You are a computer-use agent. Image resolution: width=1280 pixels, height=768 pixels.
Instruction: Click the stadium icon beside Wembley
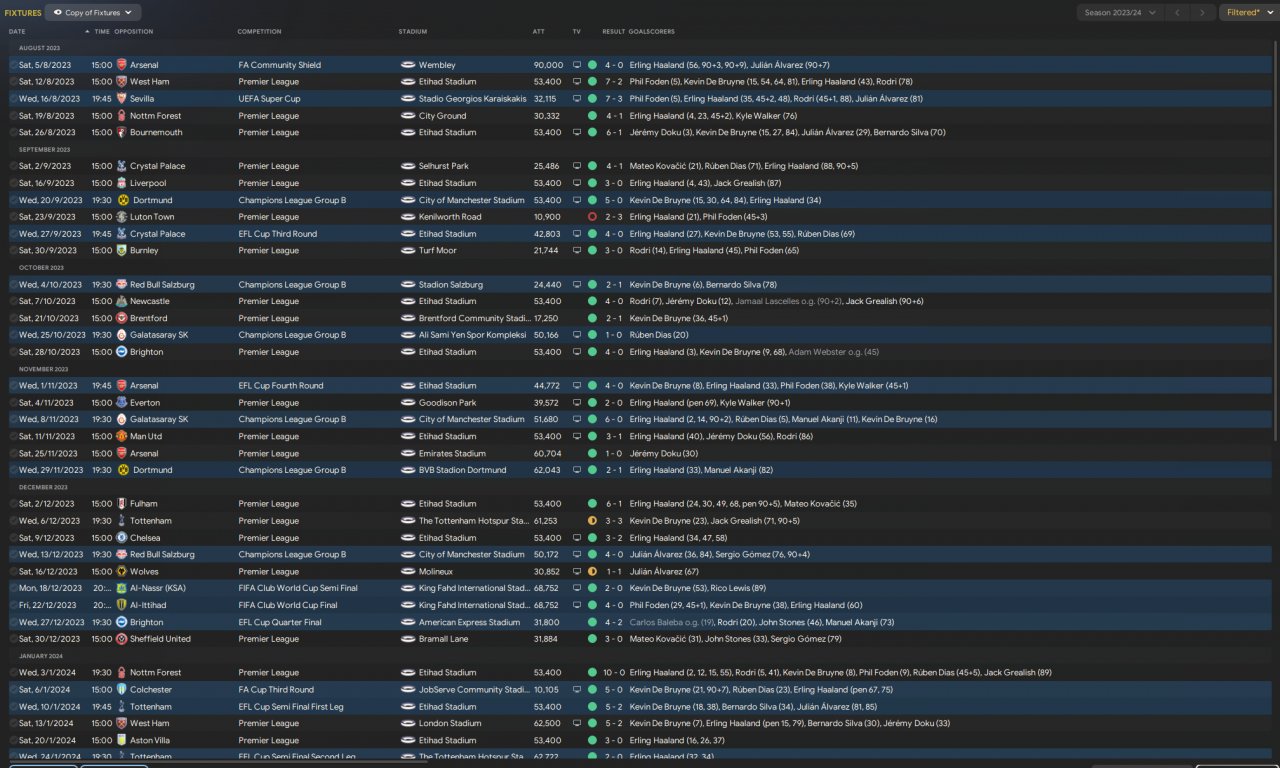408,65
